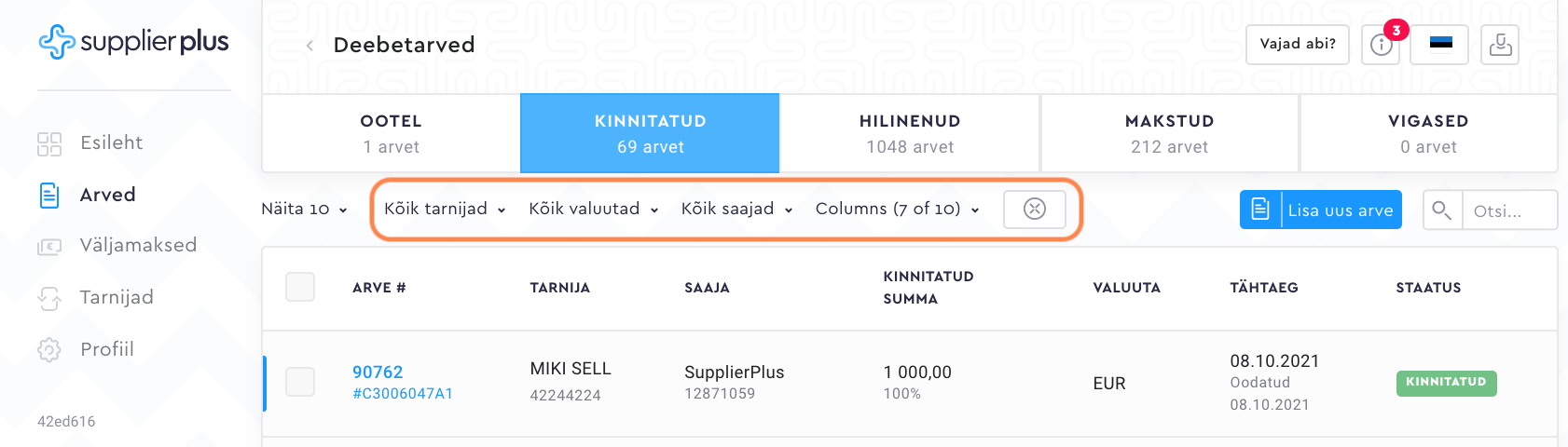Click the Otsi search input field
Screen dimensions: 1568x447
pos(1508,210)
